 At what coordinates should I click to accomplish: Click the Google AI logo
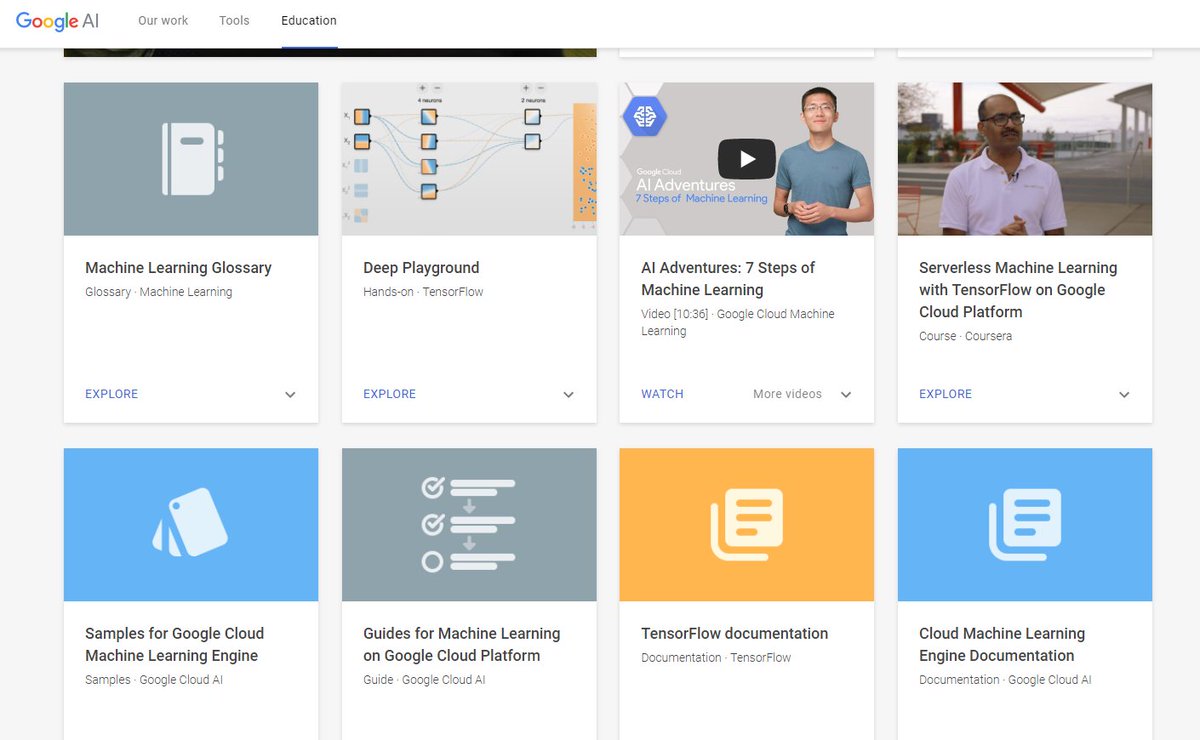[57, 21]
